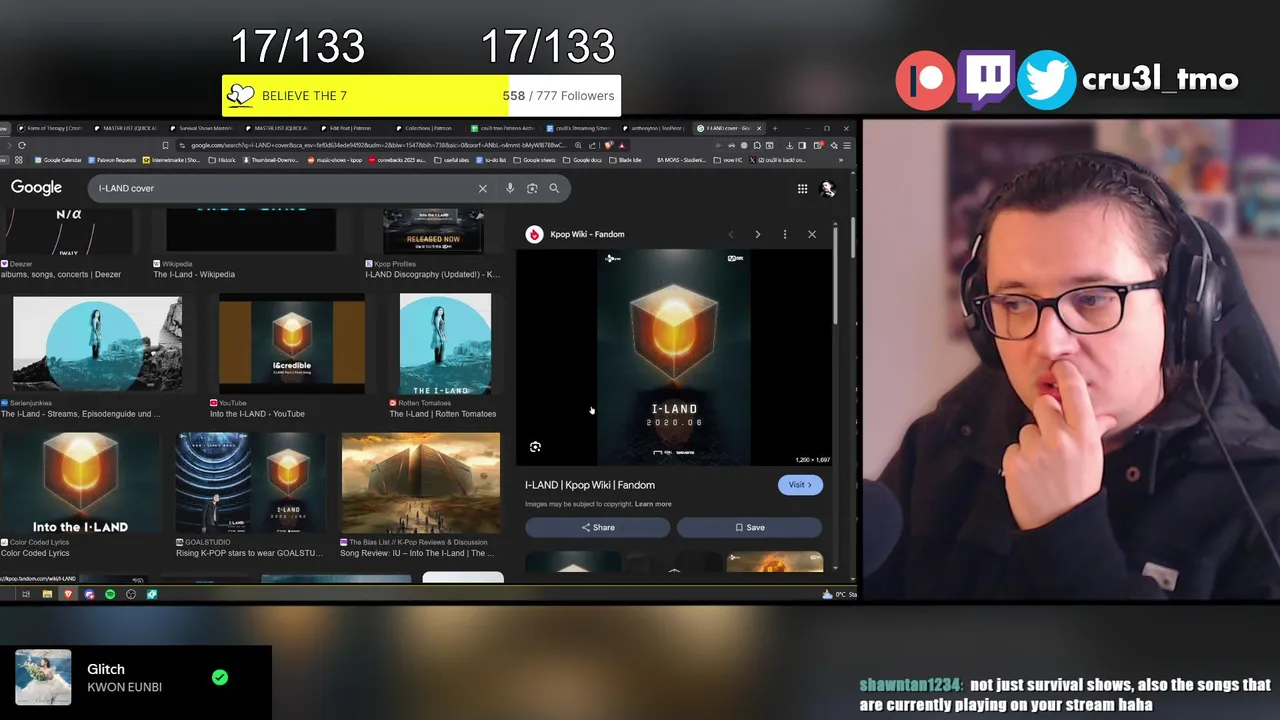
Task: Click the large I-LAND 2020.06 preview image
Action: (x=674, y=358)
